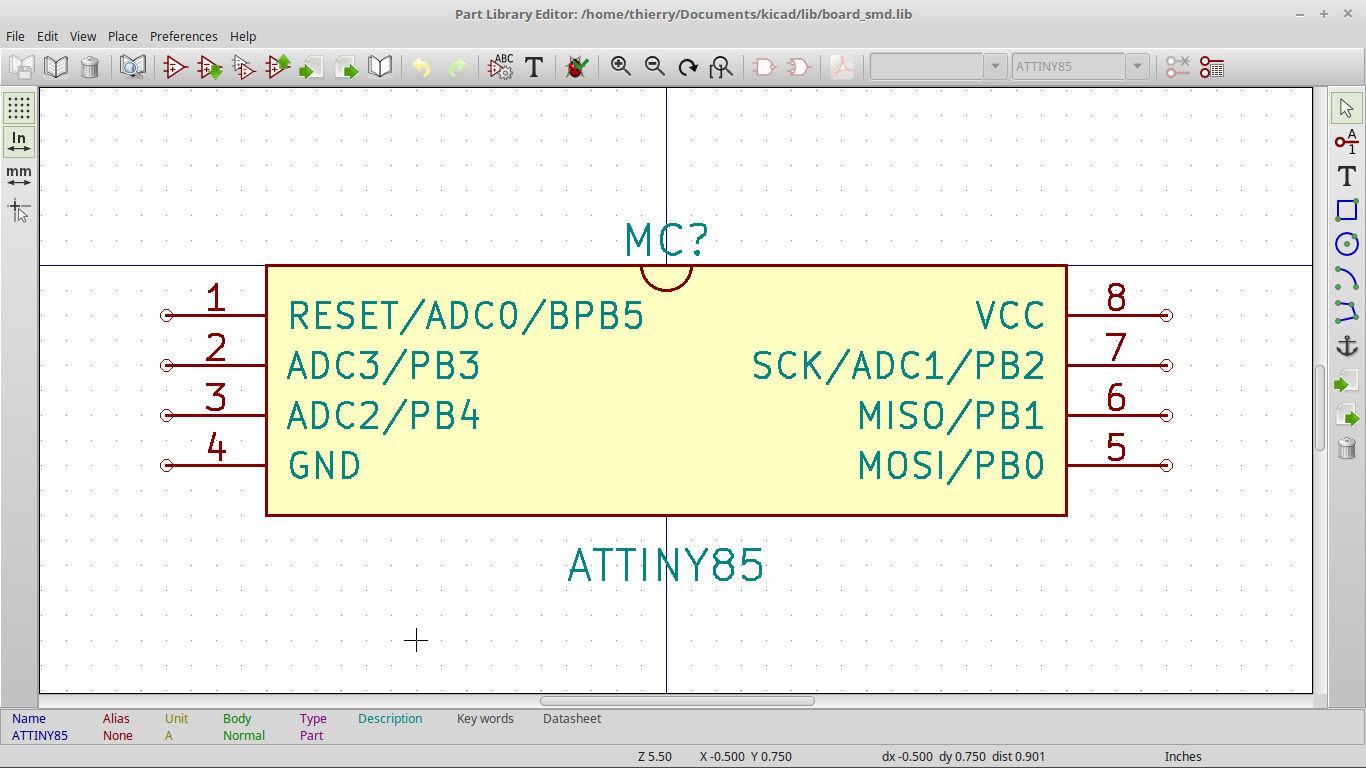The height and width of the screenshot is (768, 1366).
Task: Select the MC? reference field text
Action: [x=667, y=240]
